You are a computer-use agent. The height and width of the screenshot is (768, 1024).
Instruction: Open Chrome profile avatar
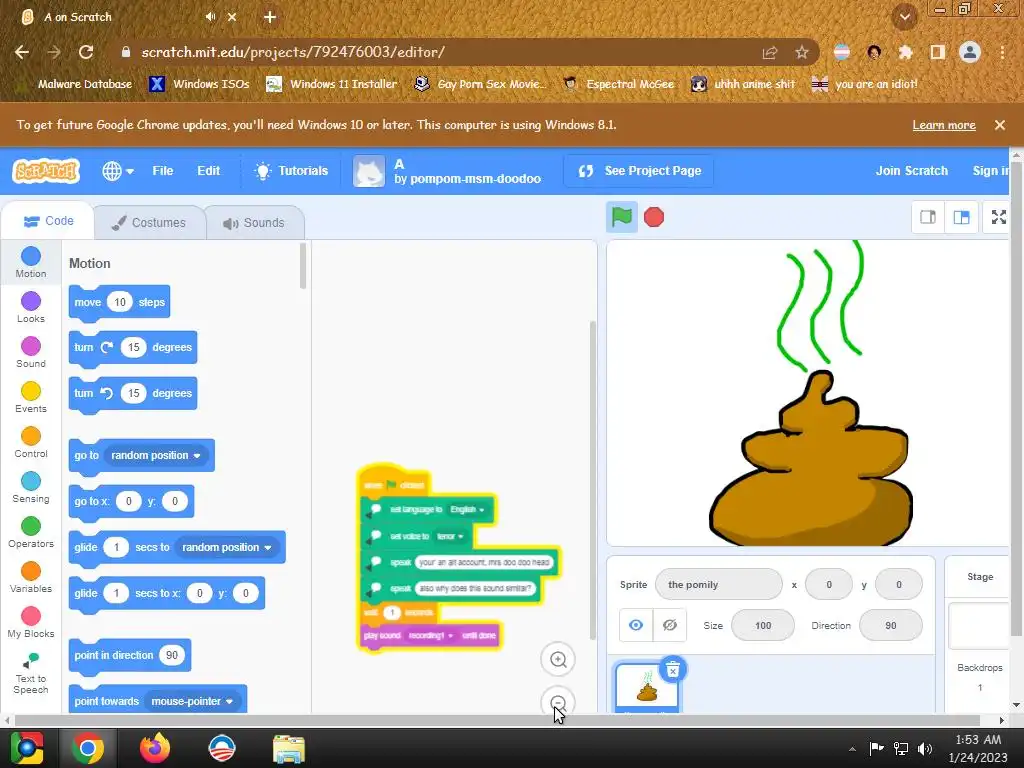coord(970,52)
